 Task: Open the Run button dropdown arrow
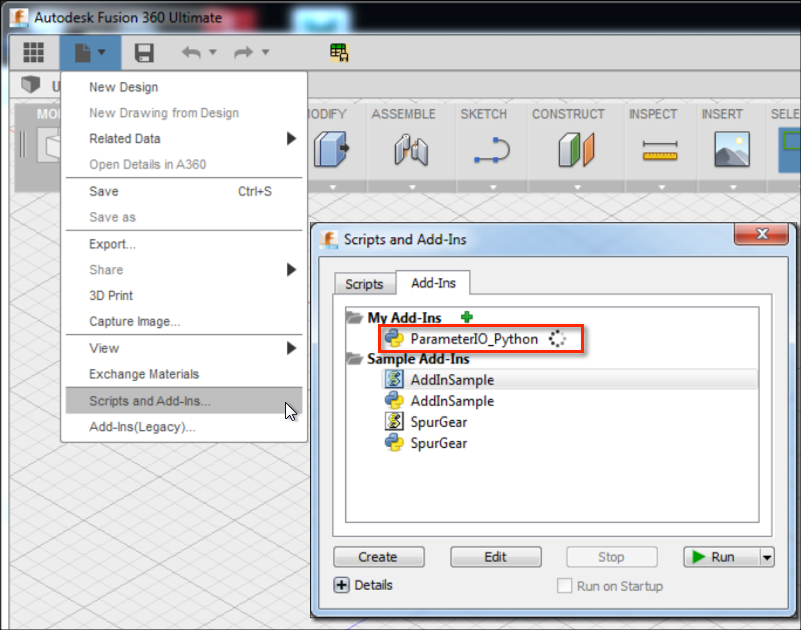tap(767, 557)
